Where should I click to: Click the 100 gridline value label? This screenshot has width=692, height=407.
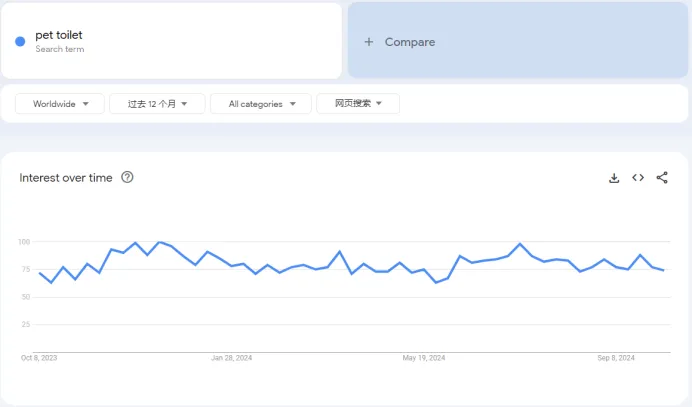pyautogui.click(x=24, y=241)
